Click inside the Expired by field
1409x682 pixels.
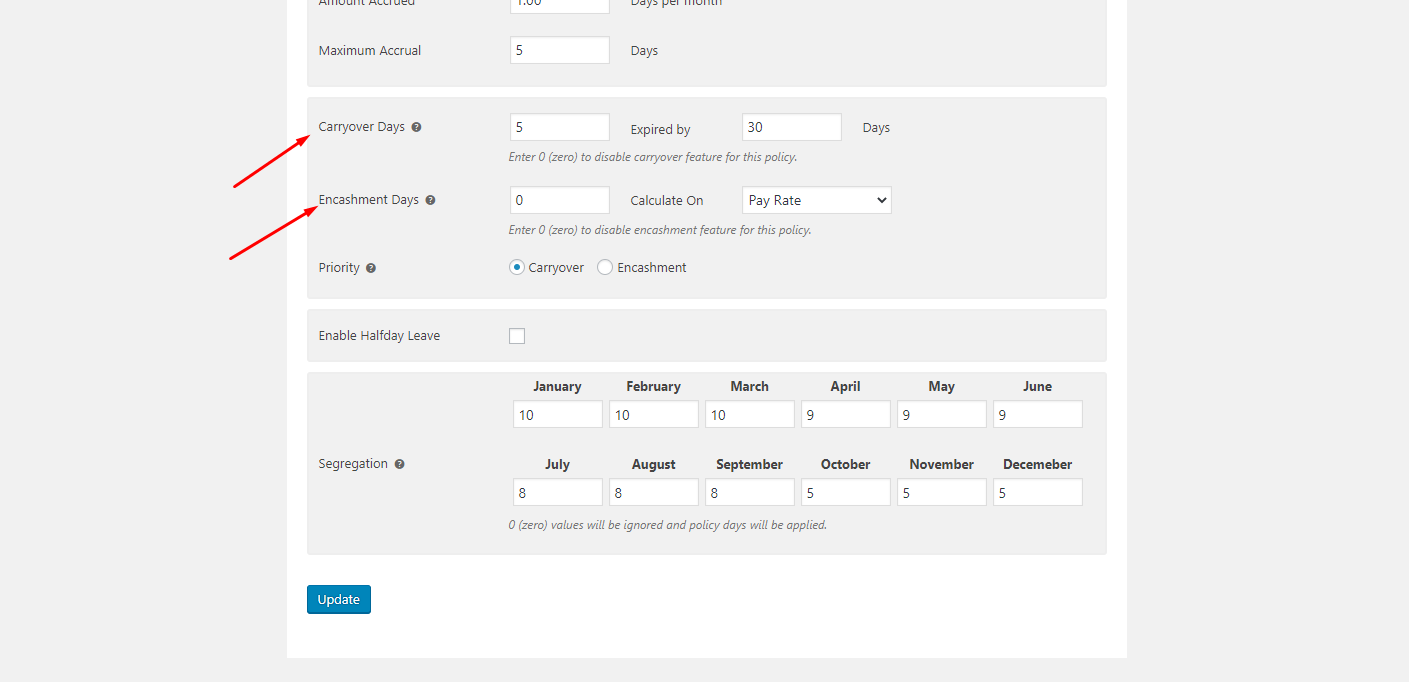click(791, 126)
